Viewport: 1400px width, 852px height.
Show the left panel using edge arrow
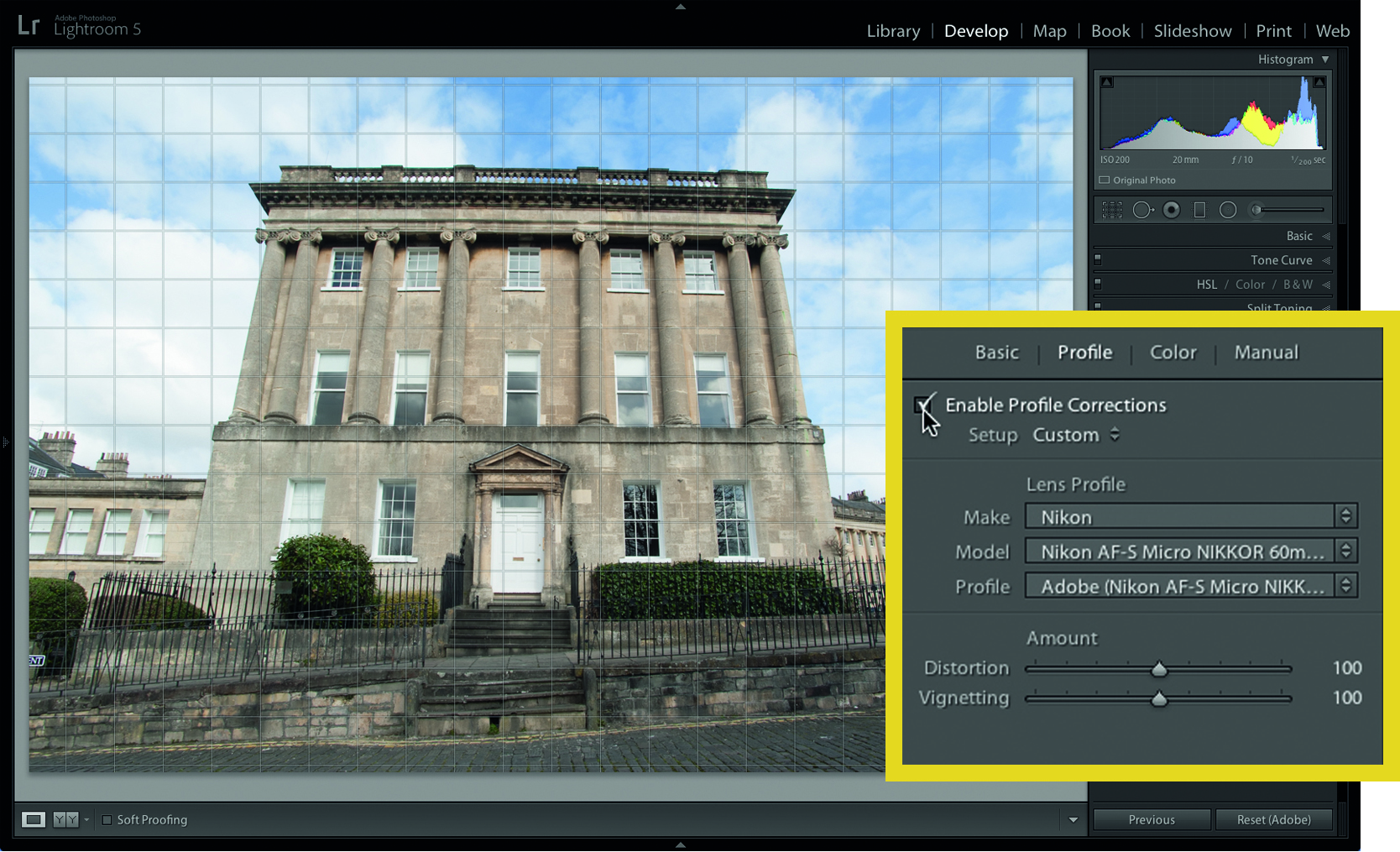[x=5, y=442]
